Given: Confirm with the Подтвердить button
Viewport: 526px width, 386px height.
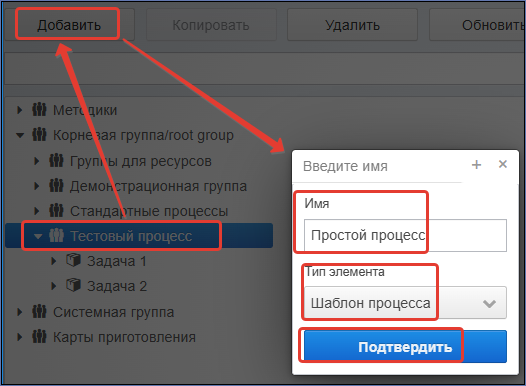Looking at the screenshot, I should [x=405, y=347].
